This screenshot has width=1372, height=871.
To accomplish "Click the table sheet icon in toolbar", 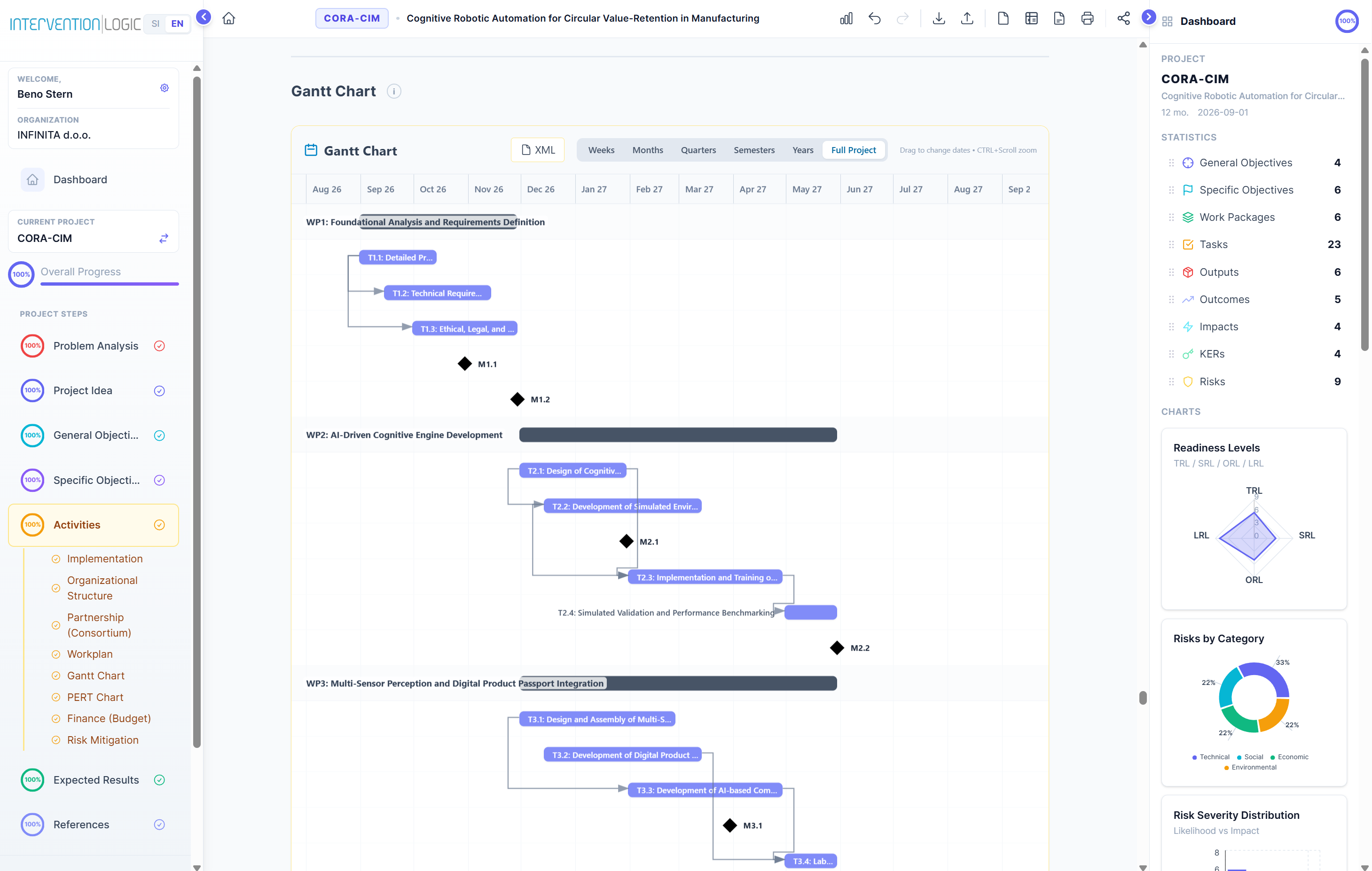I will (x=1031, y=18).
